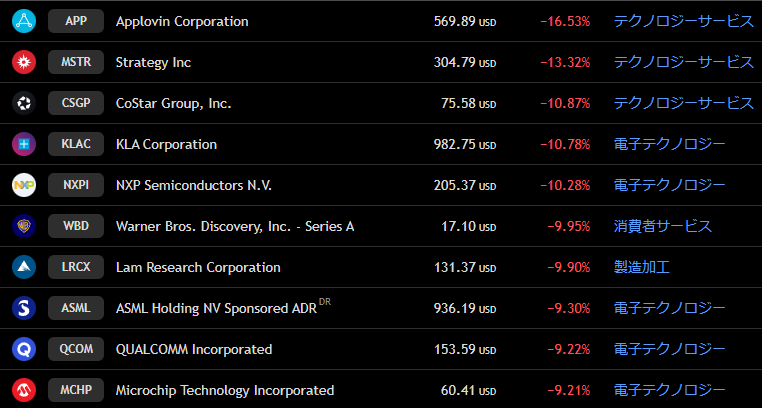Open the 消費者サービス sector link

tap(662, 226)
